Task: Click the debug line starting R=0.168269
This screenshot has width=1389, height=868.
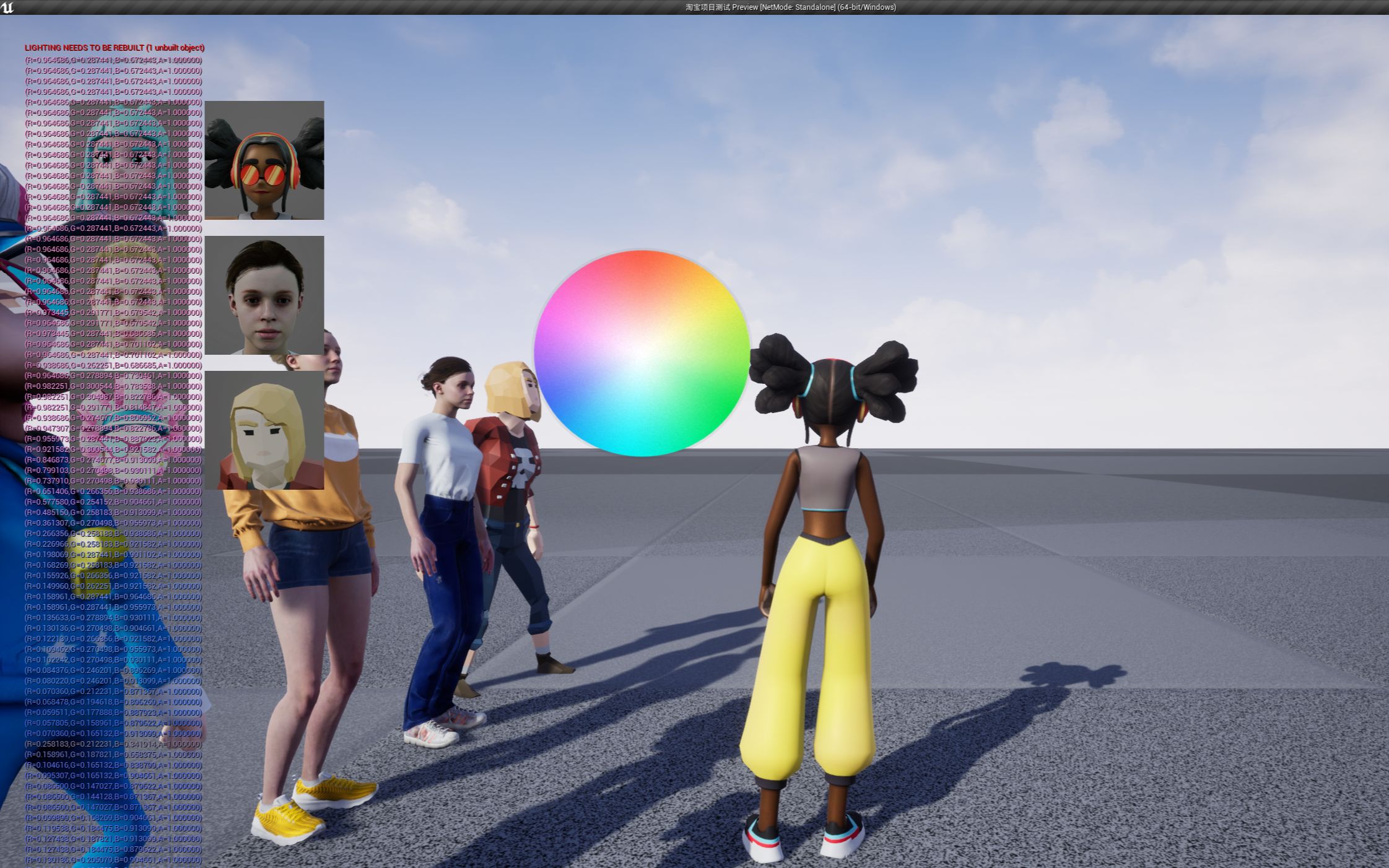Action: point(113,565)
